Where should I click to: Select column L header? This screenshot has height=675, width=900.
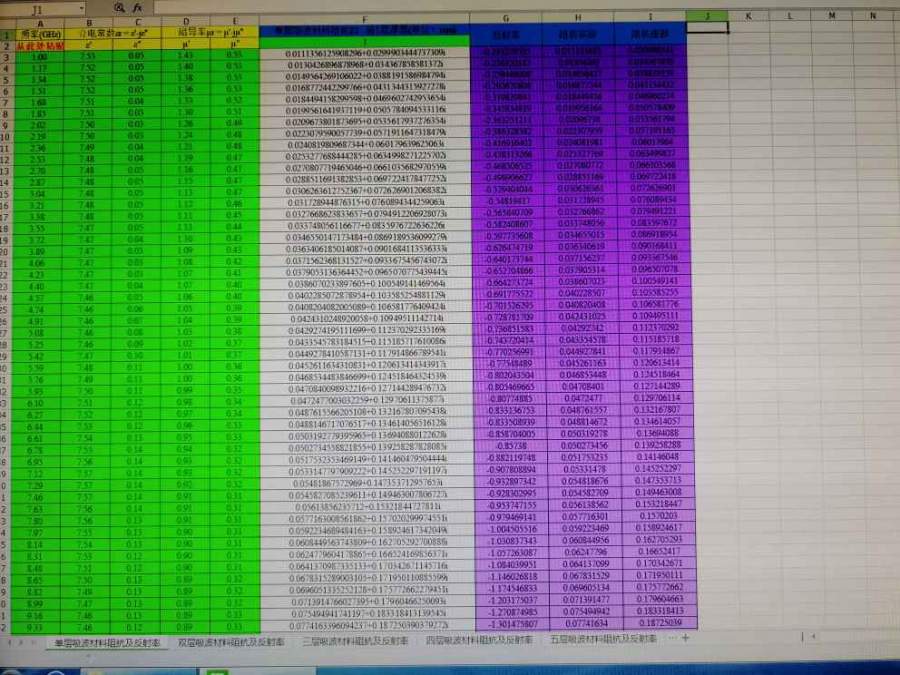790,16
